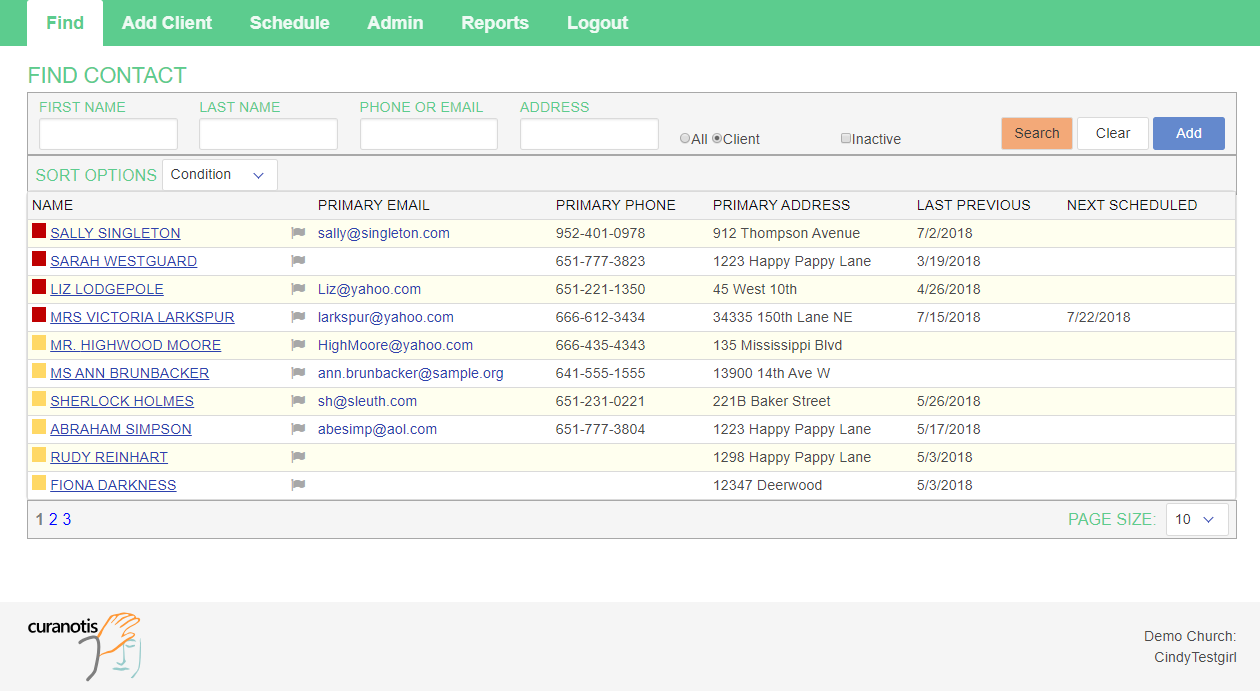Select the All radio button
1260x694 pixels.
pyautogui.click(x=685, y=139)
